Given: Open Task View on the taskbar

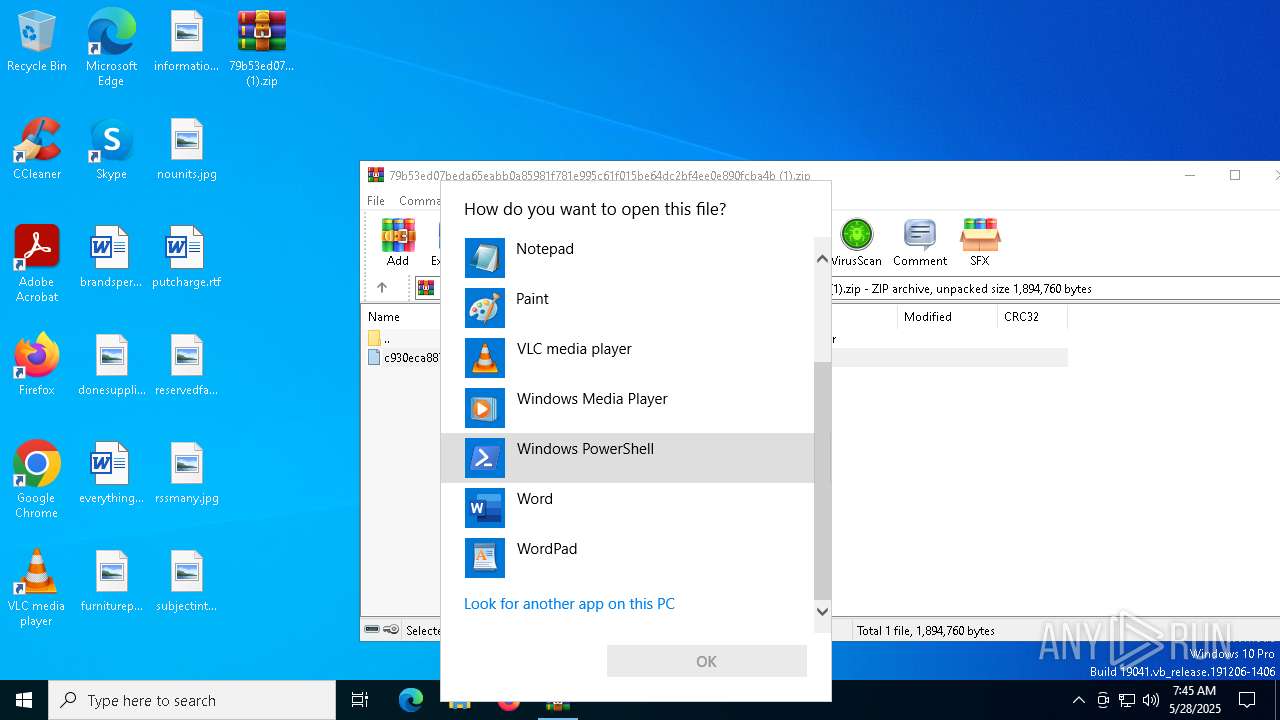Looking at the screenshot, I should 360,700.
